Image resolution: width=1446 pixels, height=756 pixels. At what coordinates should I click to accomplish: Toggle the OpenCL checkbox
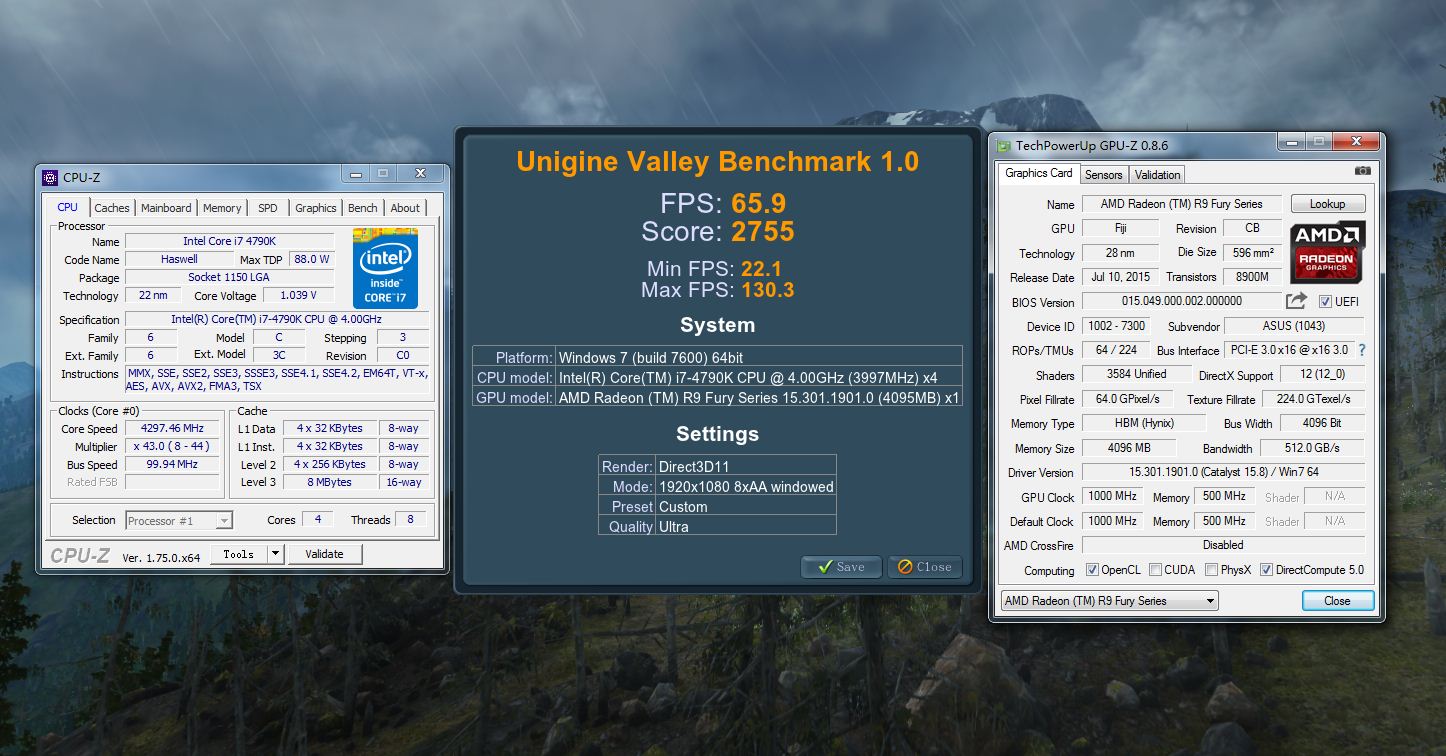1092,570
